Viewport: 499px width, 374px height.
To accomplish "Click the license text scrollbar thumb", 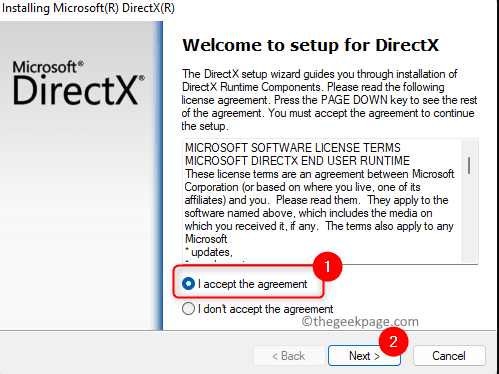I will pos(469,166).
